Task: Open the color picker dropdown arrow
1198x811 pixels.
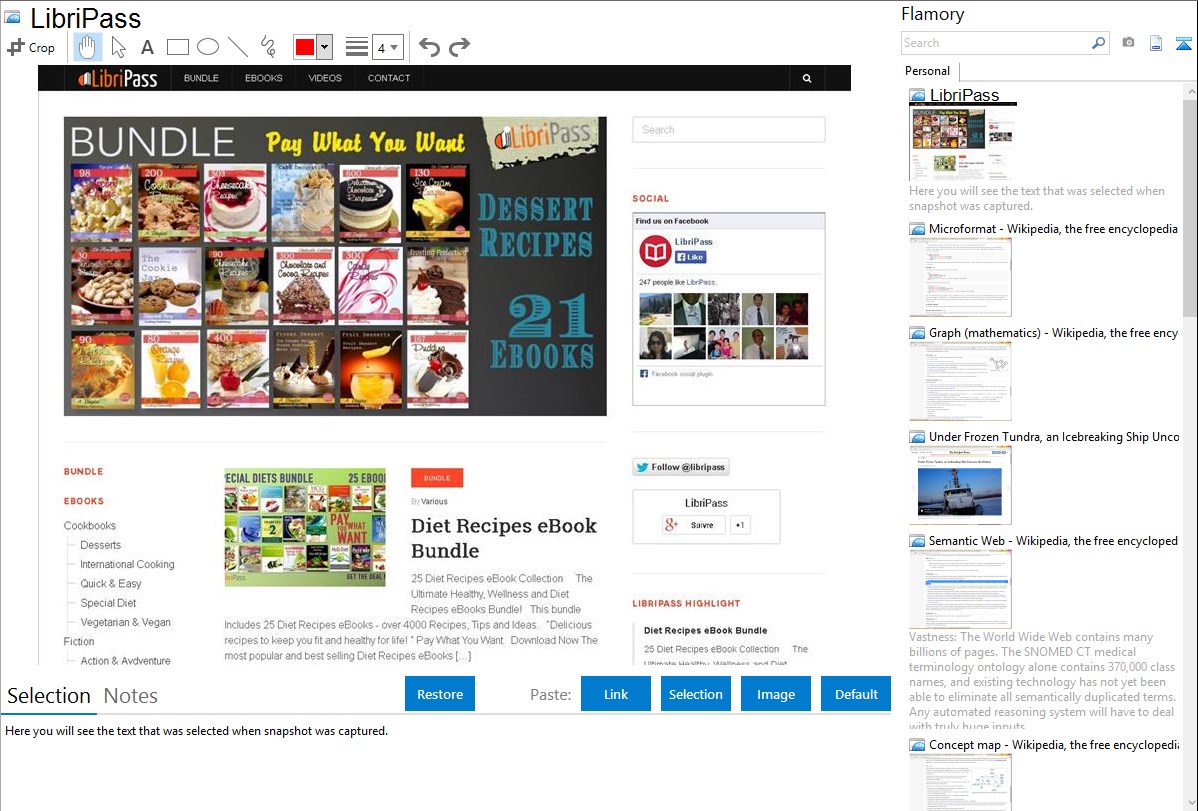Action: (325, 47)
